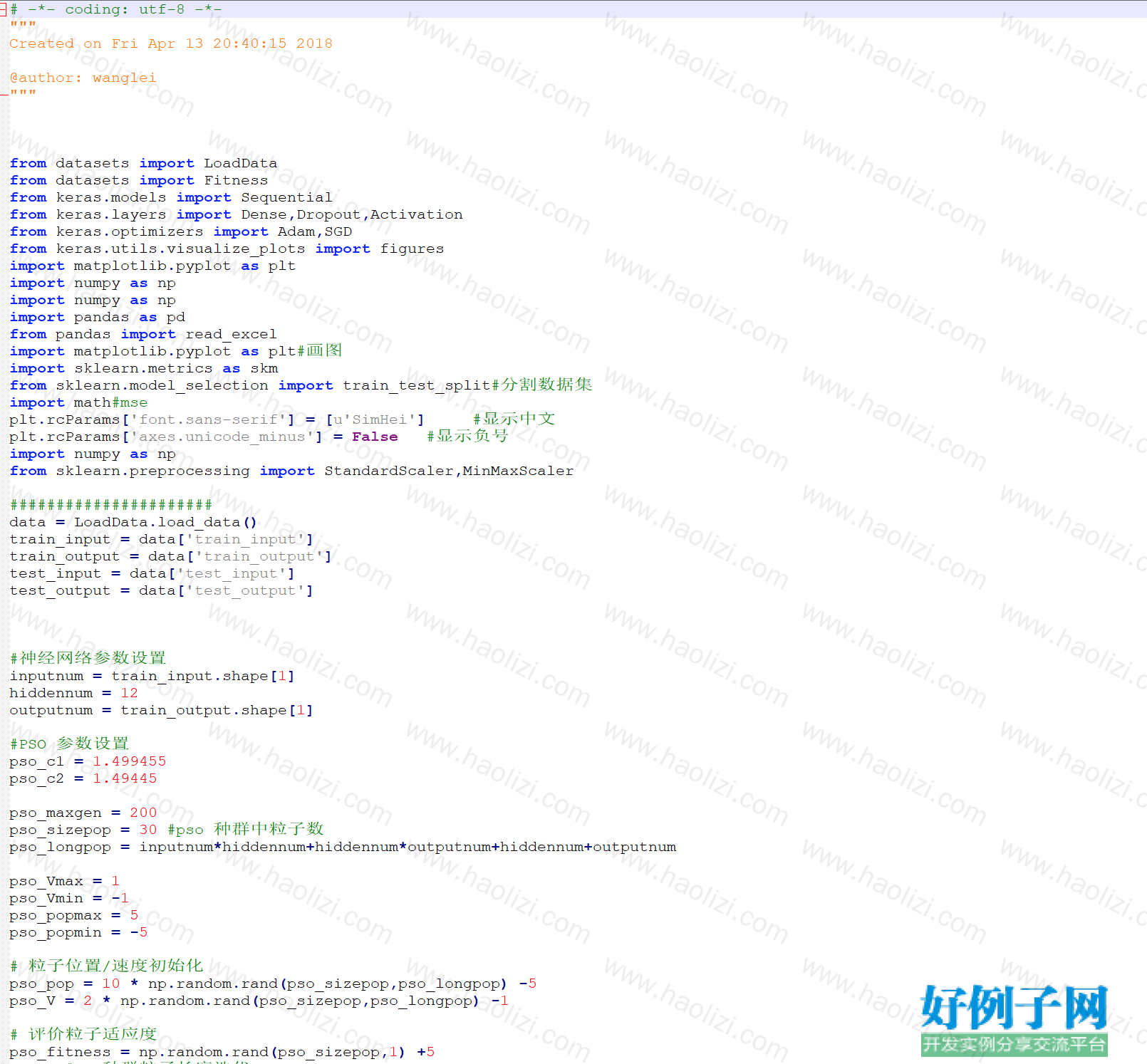Click the '#显示负号' comment
Image resolution: width=1147 pixels, height=1064 pixels.
pyautogui.click(x=467, y=436)
